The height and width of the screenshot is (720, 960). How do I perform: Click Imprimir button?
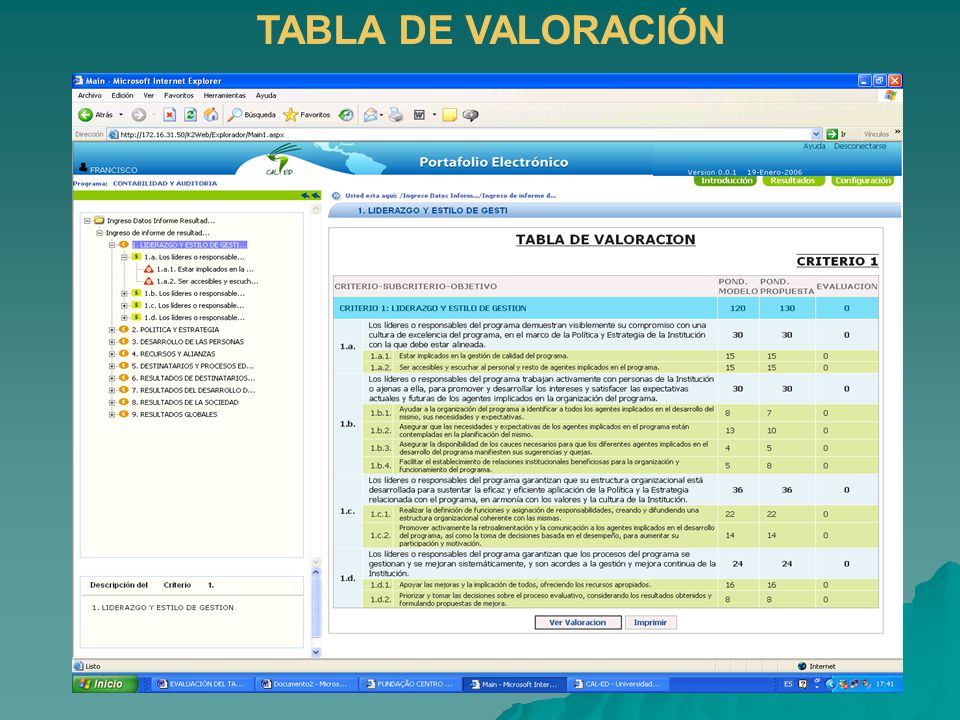point(650,622)
